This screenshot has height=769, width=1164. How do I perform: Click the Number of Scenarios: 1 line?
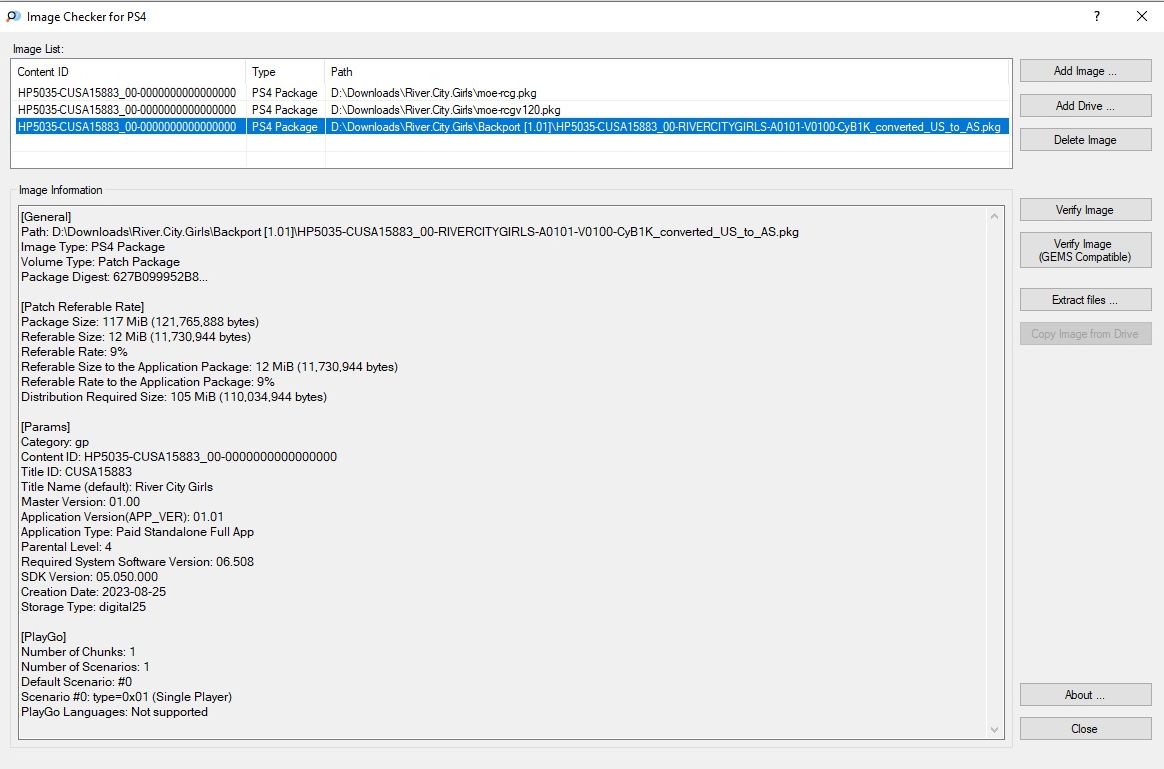point(85,667)
